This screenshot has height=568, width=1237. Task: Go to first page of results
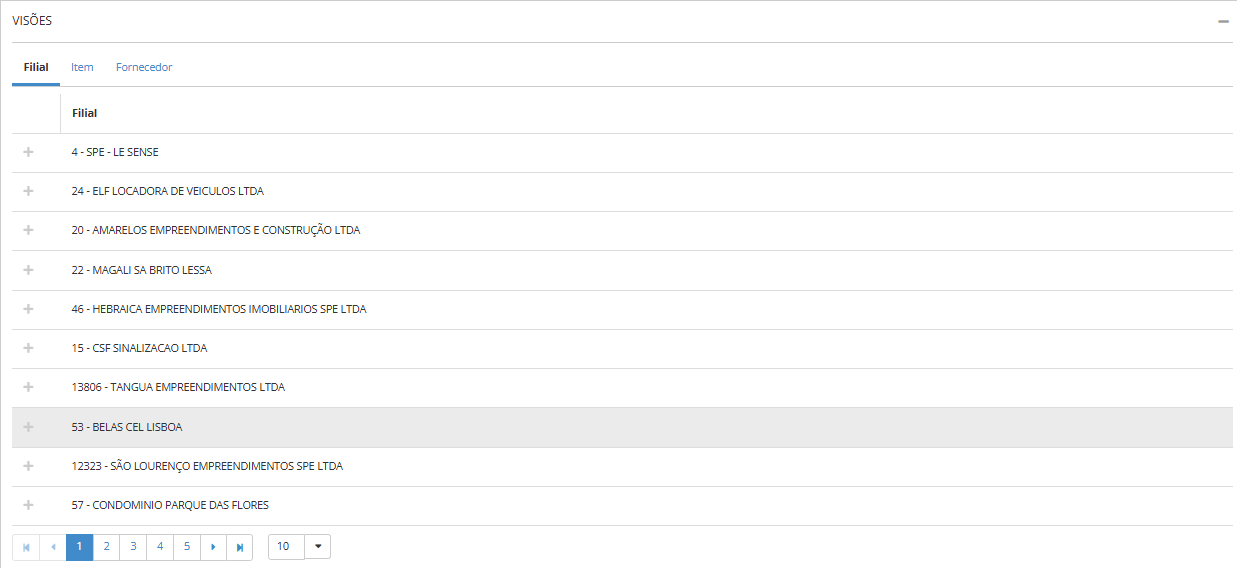25,547
